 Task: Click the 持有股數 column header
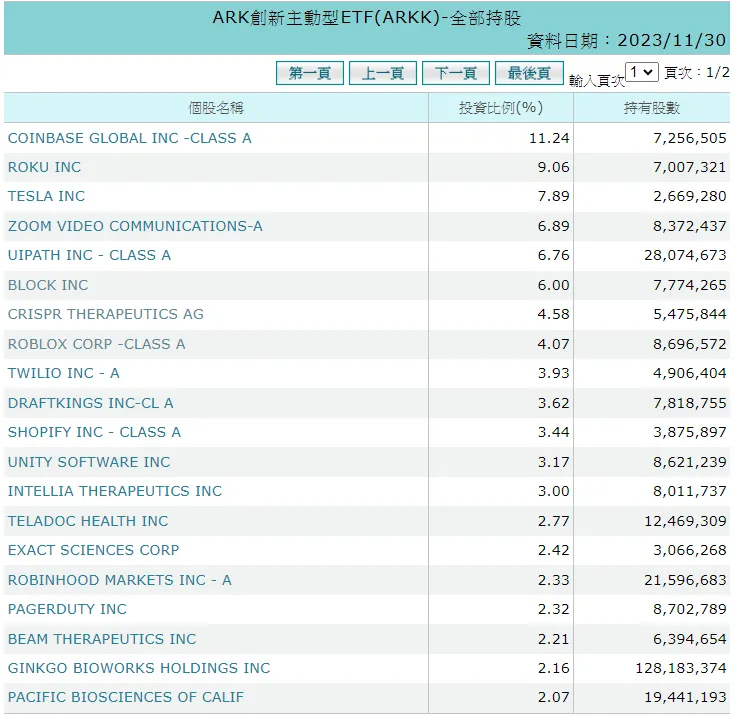click(652, 108)
